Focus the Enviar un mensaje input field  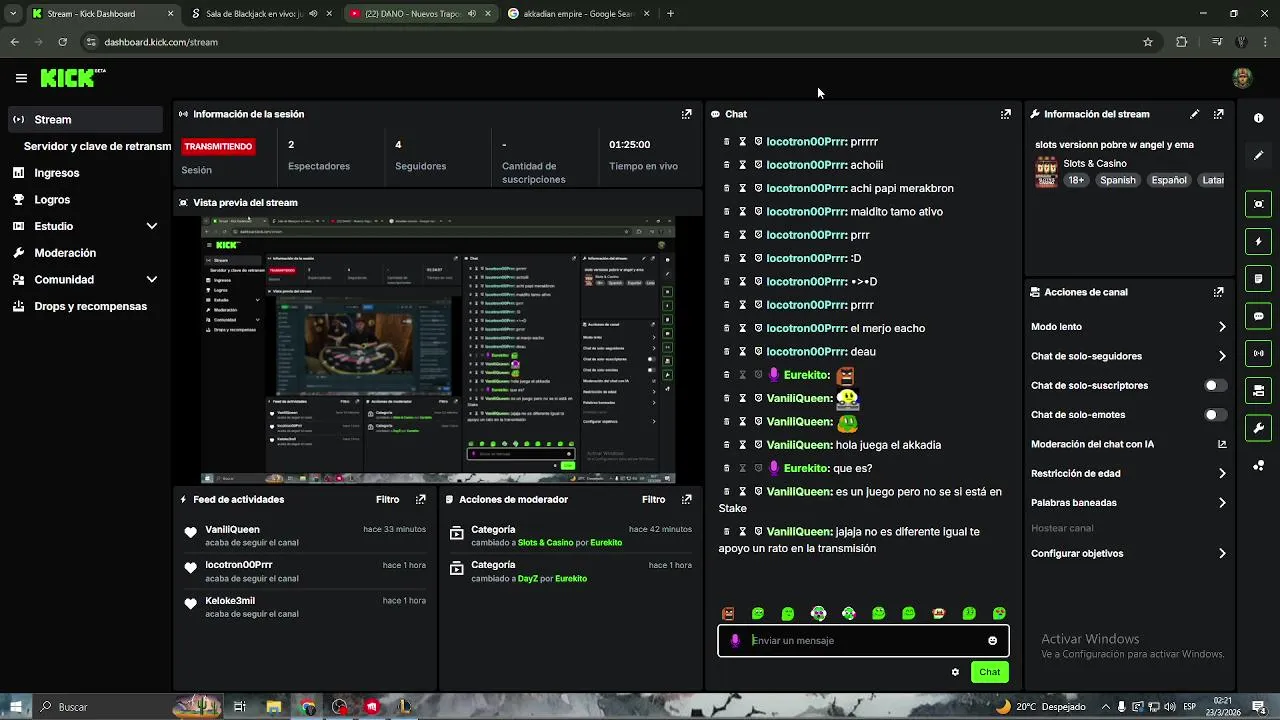point(863,641)
